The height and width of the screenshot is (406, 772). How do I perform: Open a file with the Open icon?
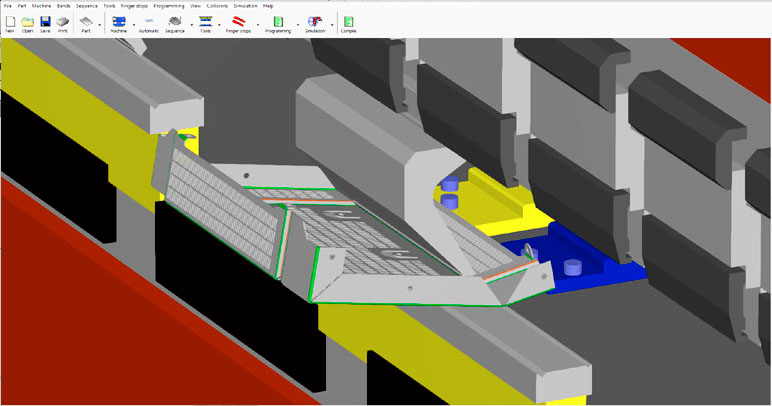(x=27, y=23)
